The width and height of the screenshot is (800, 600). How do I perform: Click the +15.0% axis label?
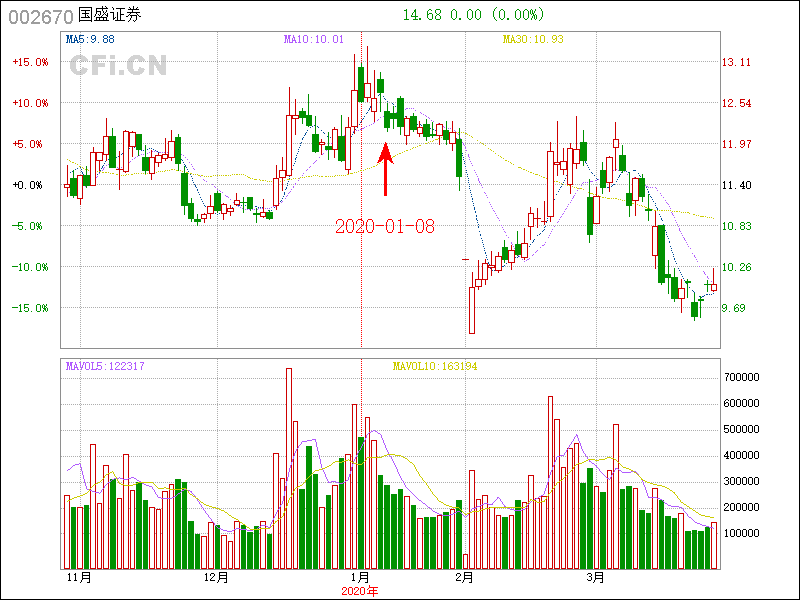tap(31, 62)
